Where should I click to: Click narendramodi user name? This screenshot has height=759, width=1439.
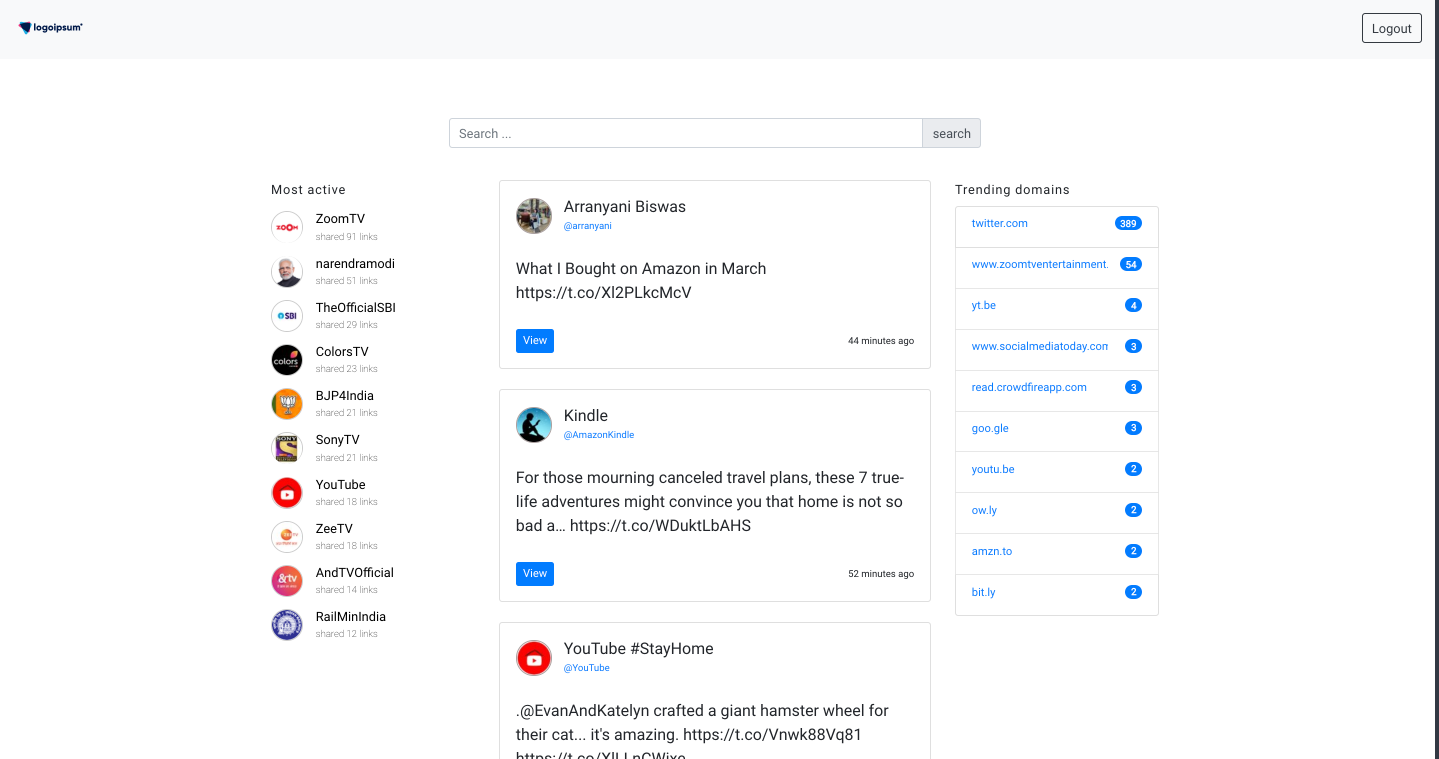(x=355, y=264)
